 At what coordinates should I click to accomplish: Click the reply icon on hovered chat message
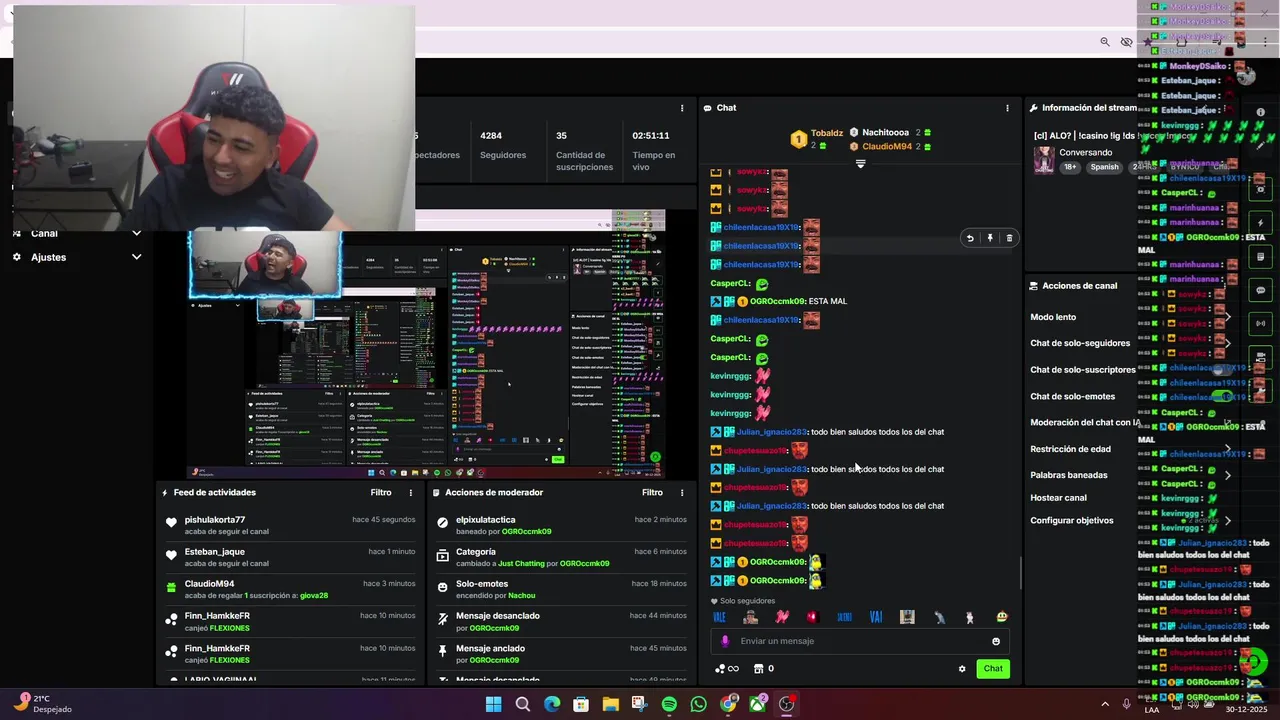coord(970,238)
